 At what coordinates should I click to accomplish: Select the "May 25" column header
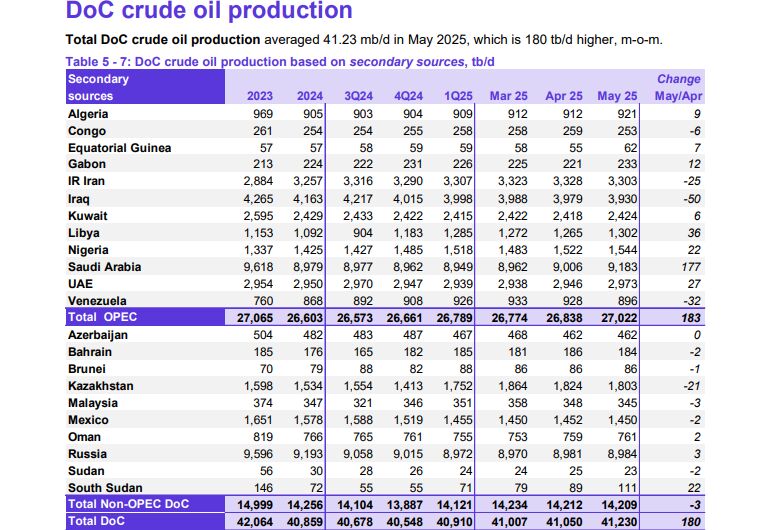coord(616,97)
